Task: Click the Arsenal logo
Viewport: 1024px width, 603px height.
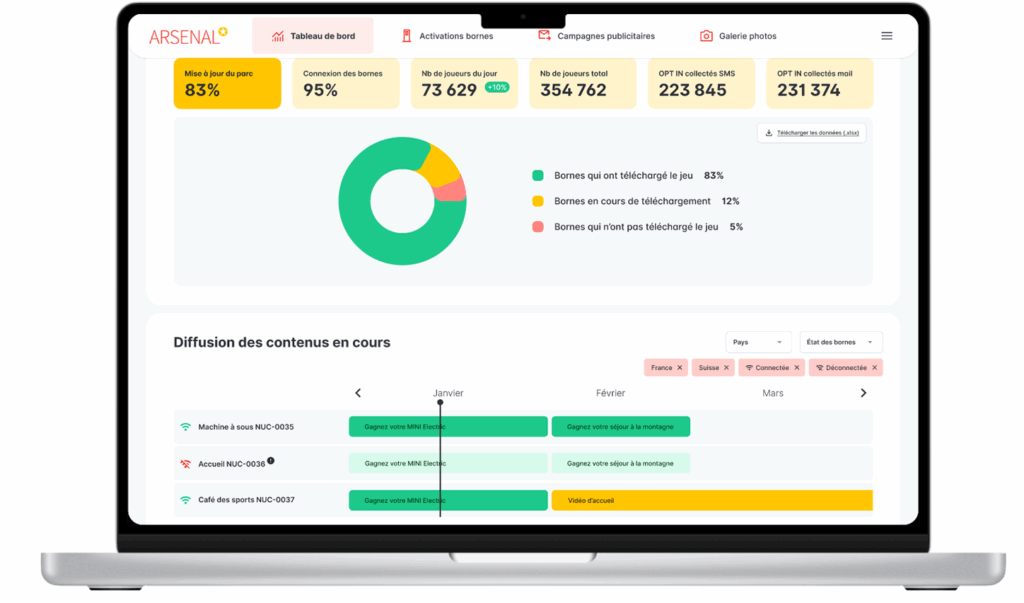Action: coord(188,35)
